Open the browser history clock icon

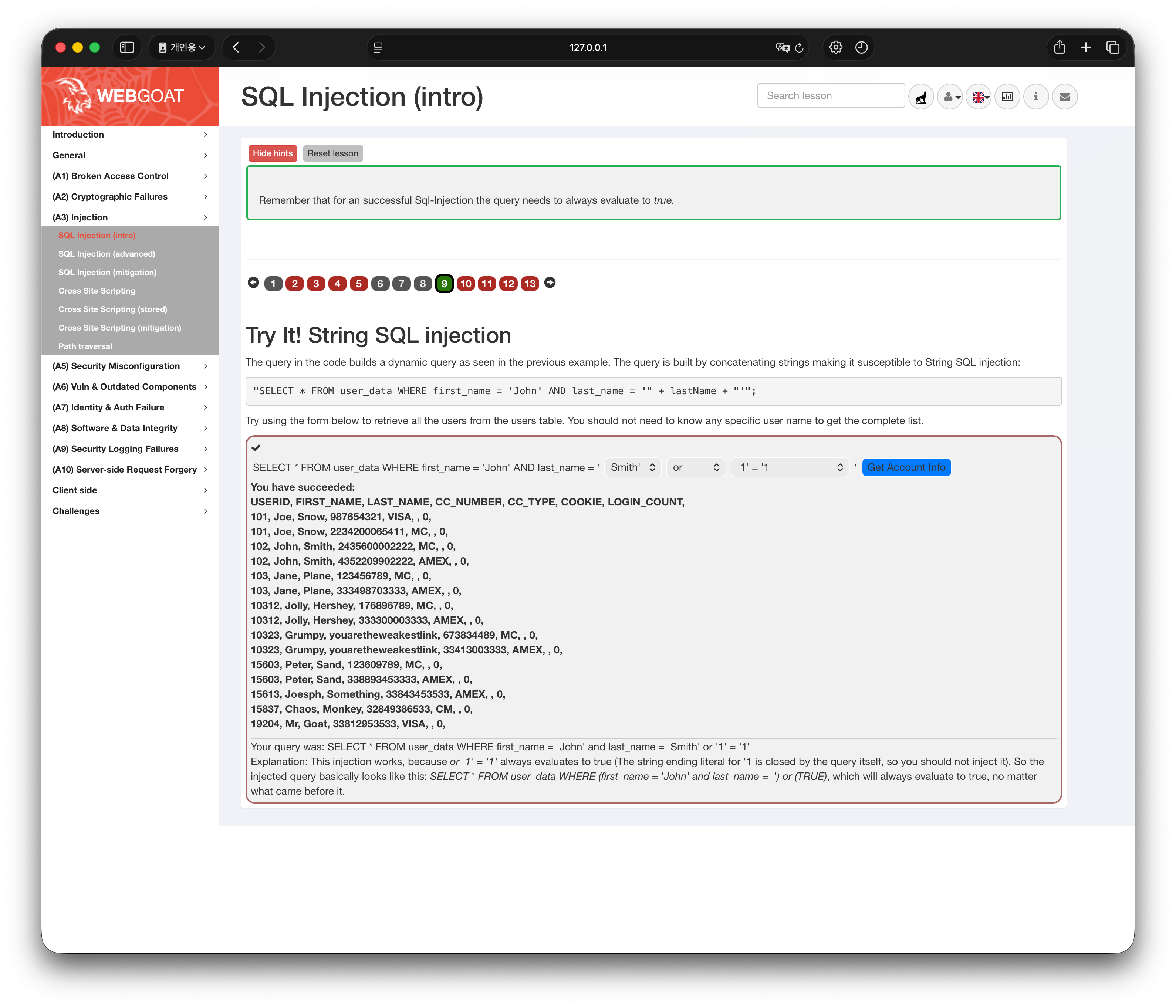tap(861, 47)
